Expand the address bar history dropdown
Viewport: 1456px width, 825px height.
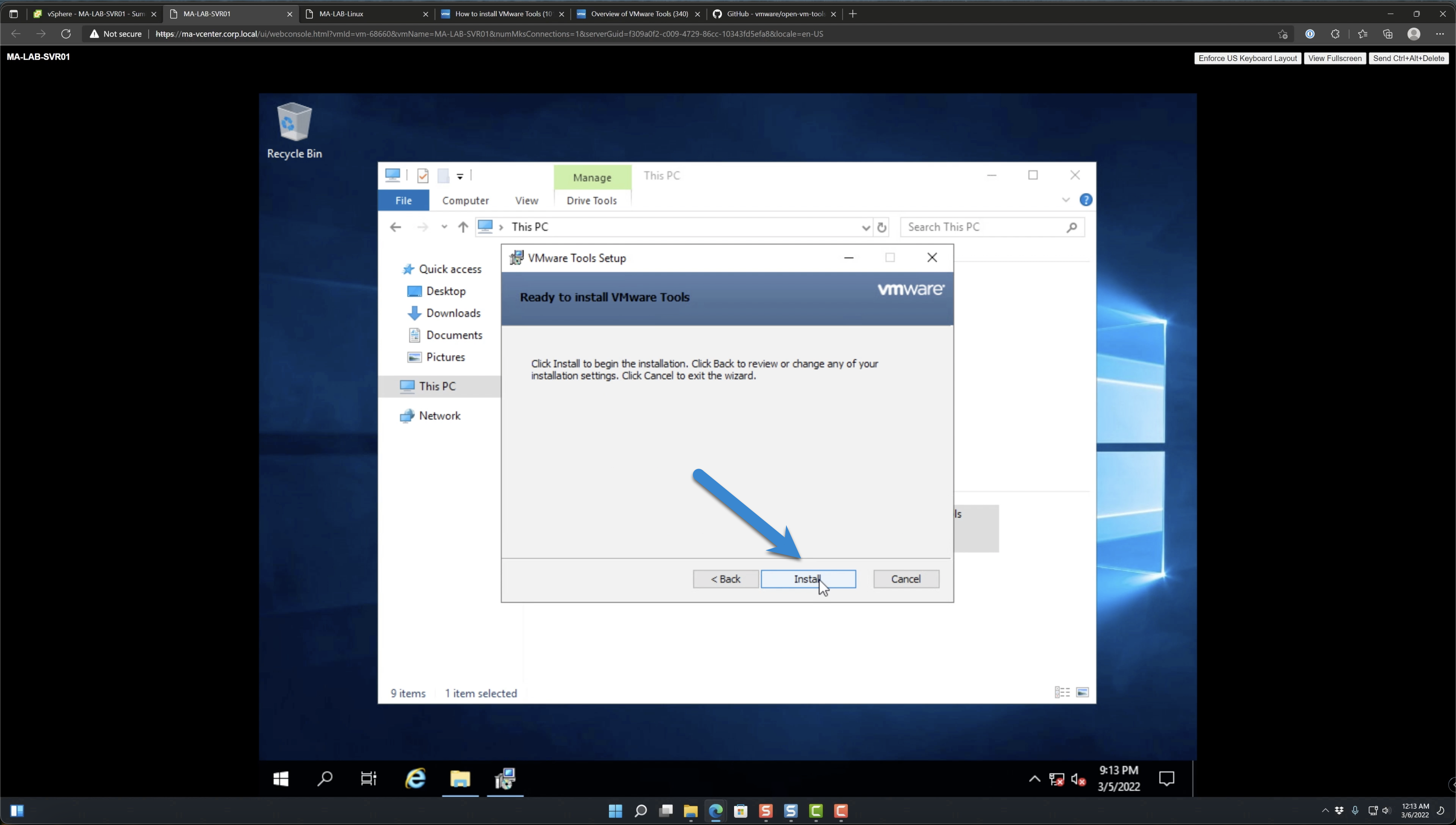click(x=865, y=227)
